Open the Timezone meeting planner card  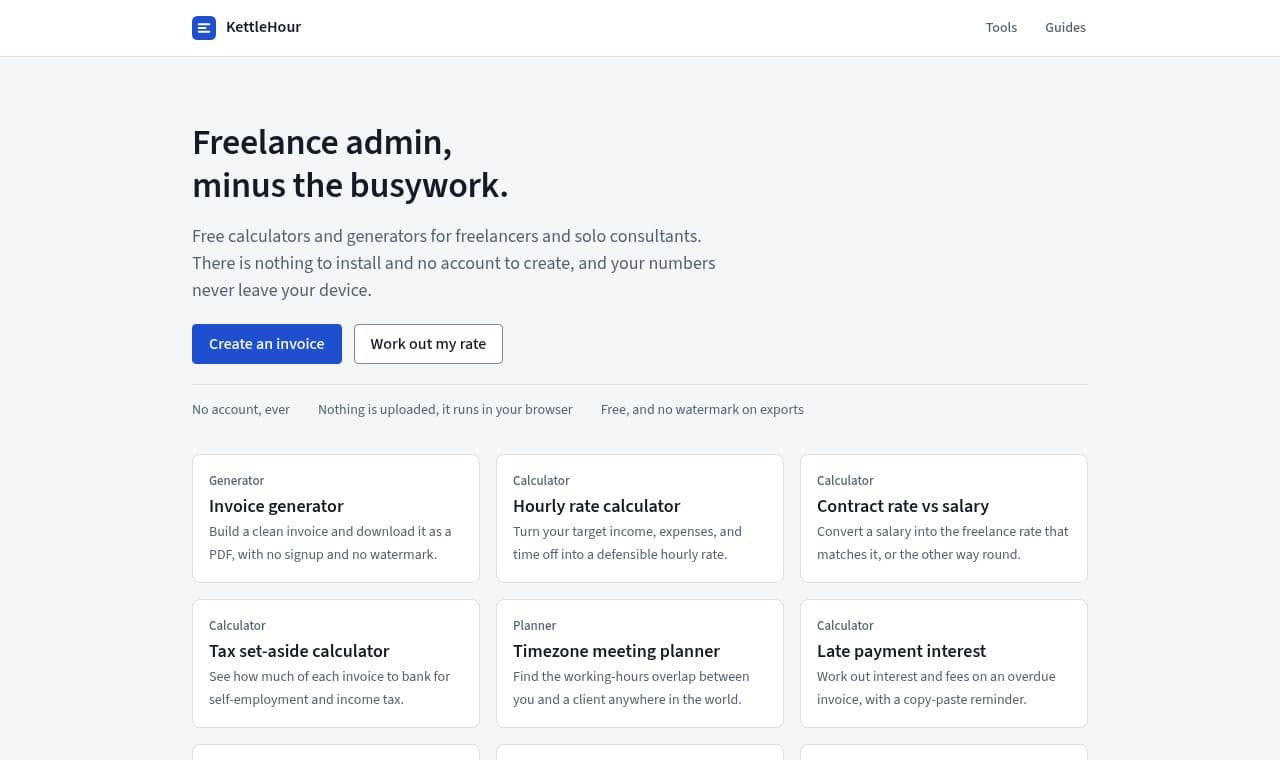point(640,663)
